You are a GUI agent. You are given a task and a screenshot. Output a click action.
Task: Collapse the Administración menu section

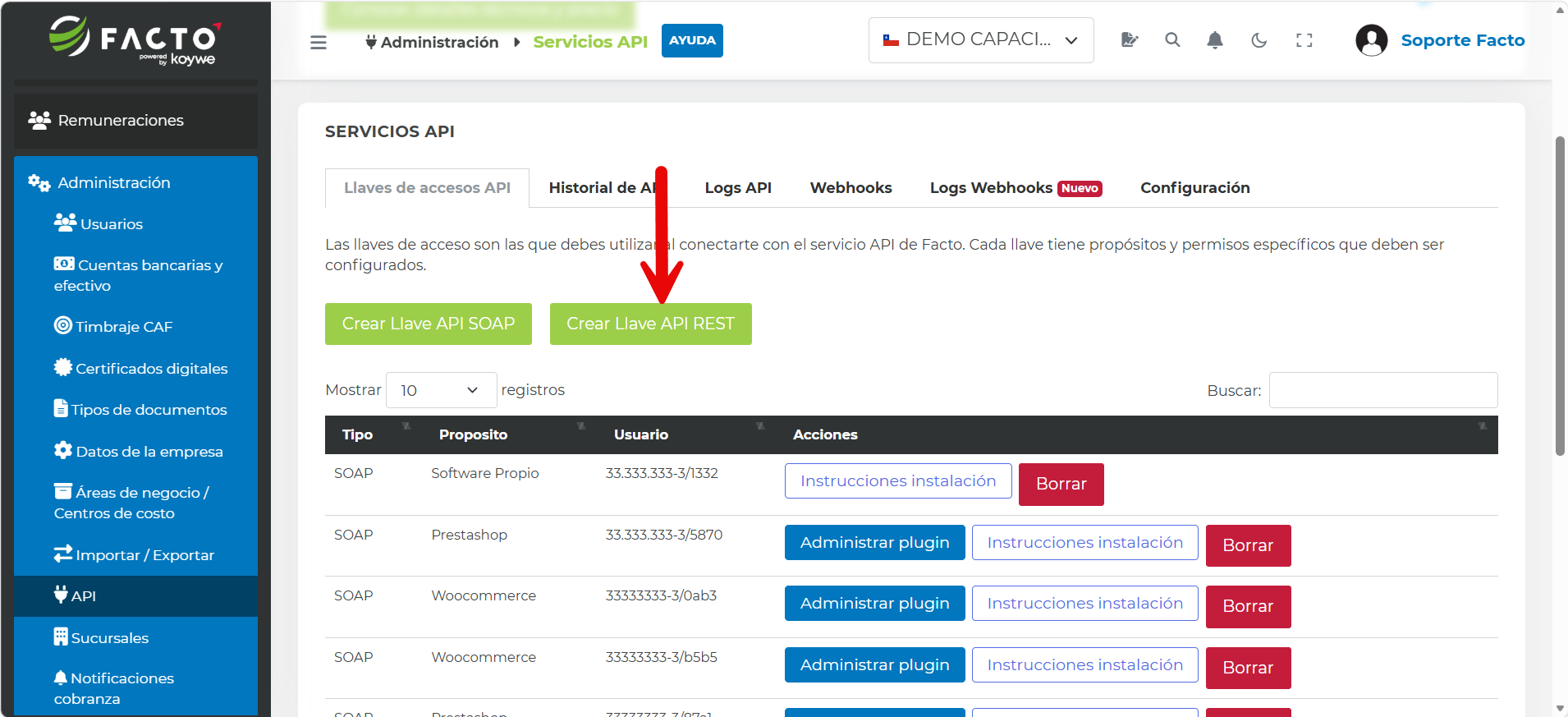pyautogui.click(x=135, y=182)
